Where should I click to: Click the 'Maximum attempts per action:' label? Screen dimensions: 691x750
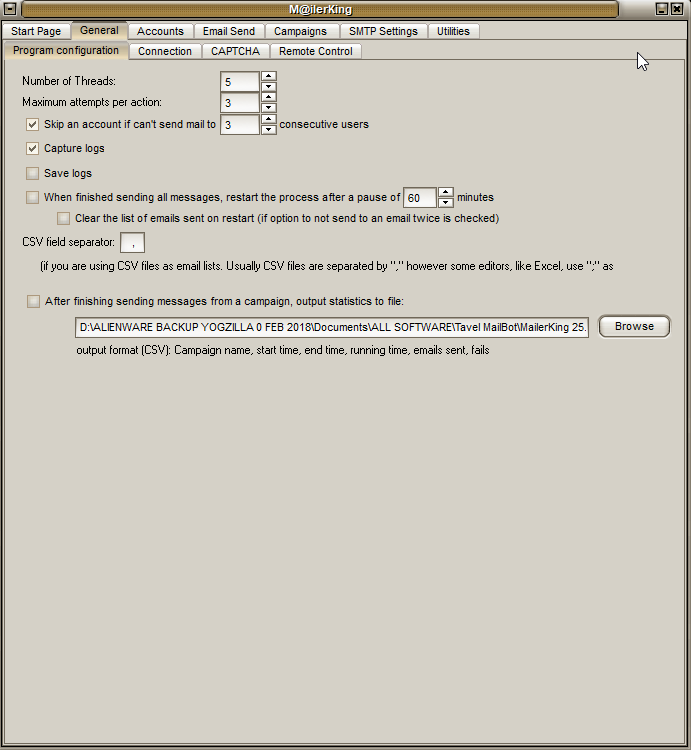[x=92, y=102]
